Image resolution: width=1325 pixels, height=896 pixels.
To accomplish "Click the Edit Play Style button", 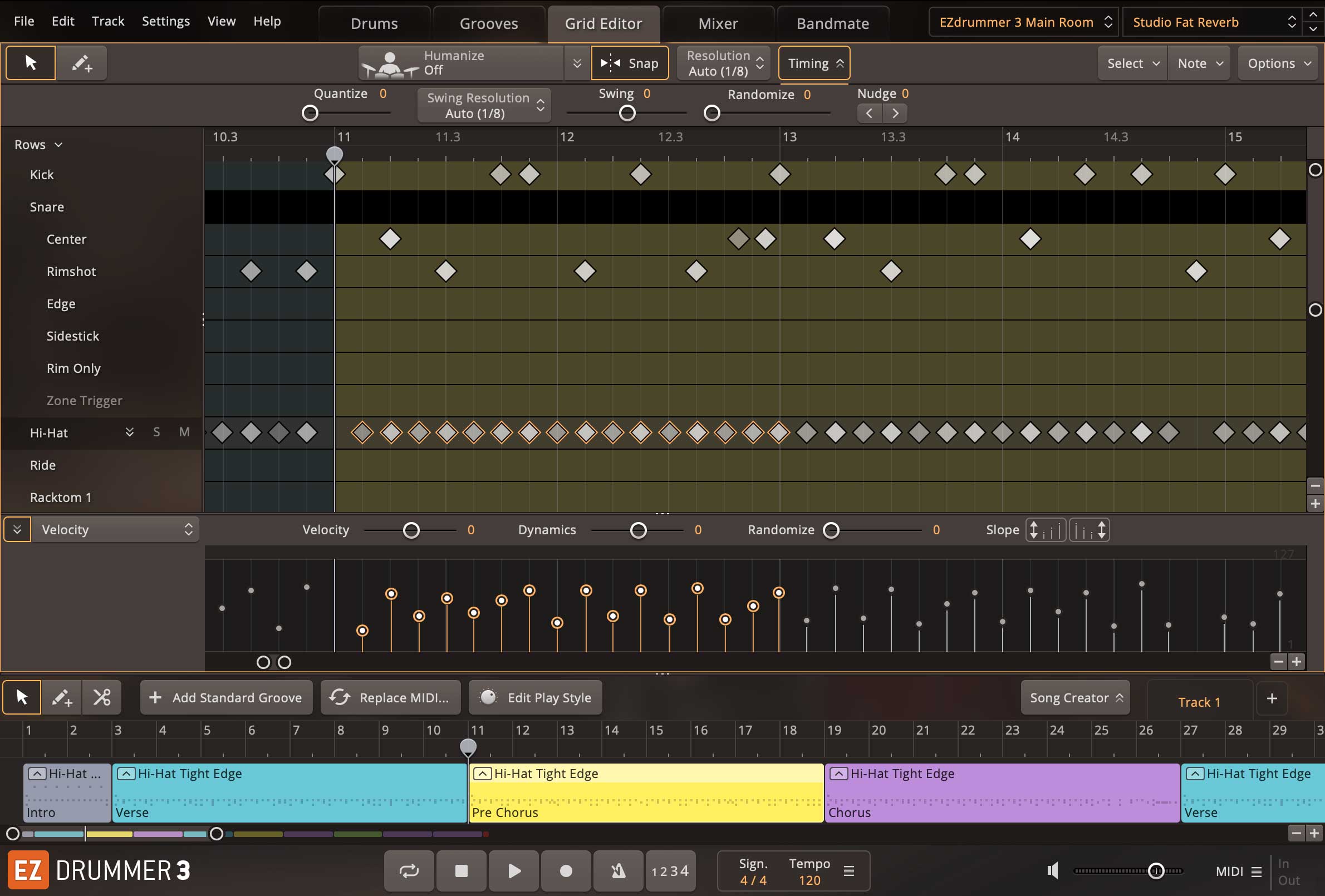I will 535,697.
